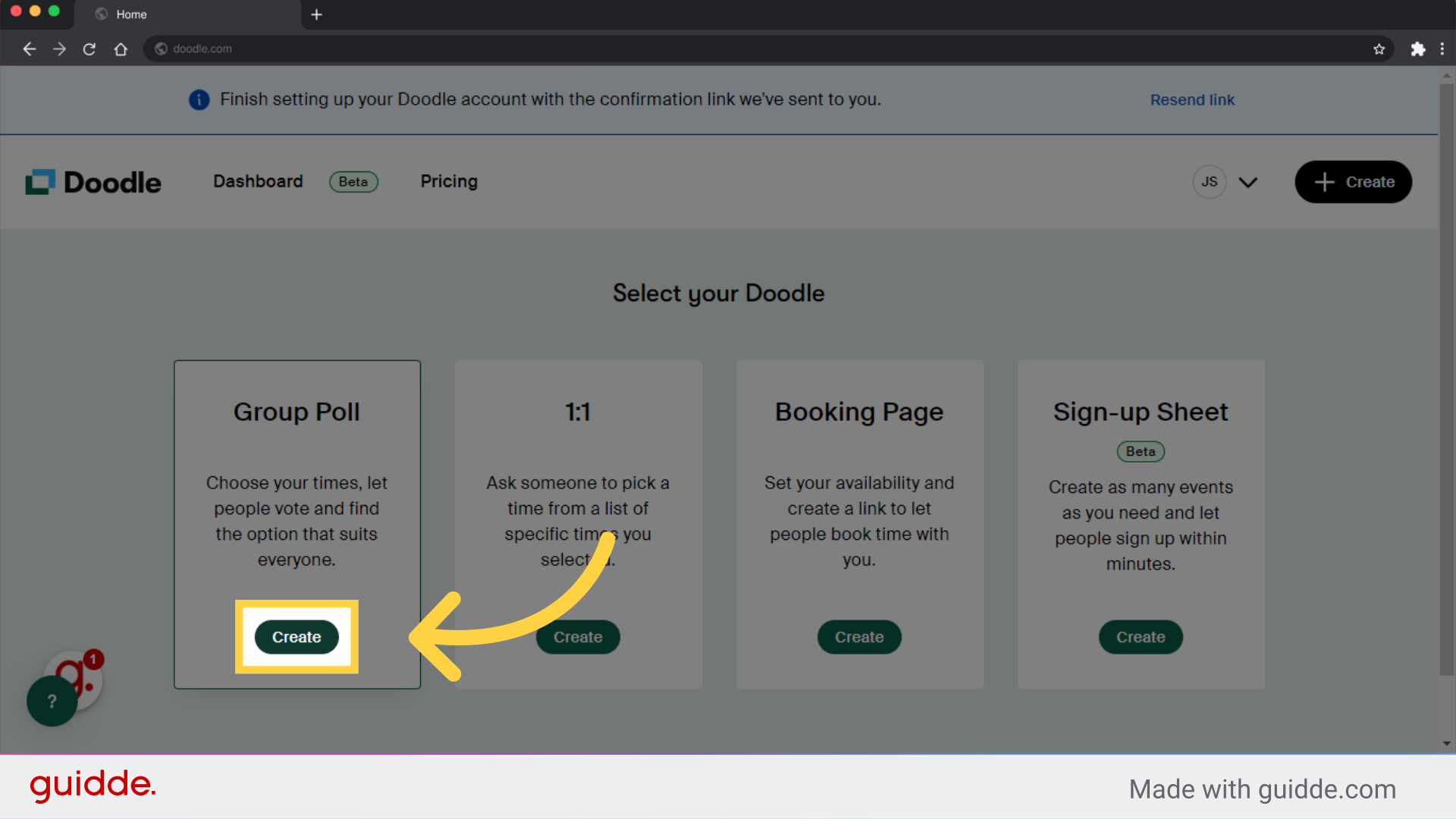Open the browser extensions icon

1419,49
